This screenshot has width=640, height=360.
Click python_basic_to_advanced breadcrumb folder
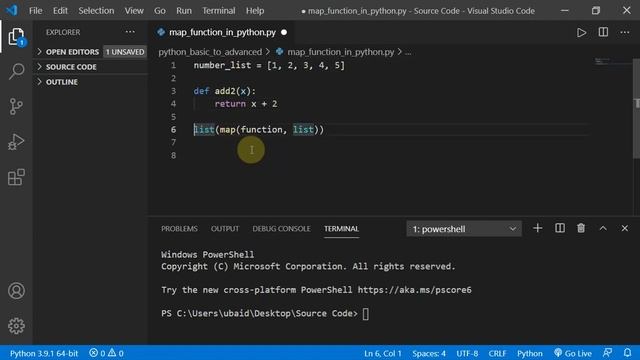(x=210, y=52)
